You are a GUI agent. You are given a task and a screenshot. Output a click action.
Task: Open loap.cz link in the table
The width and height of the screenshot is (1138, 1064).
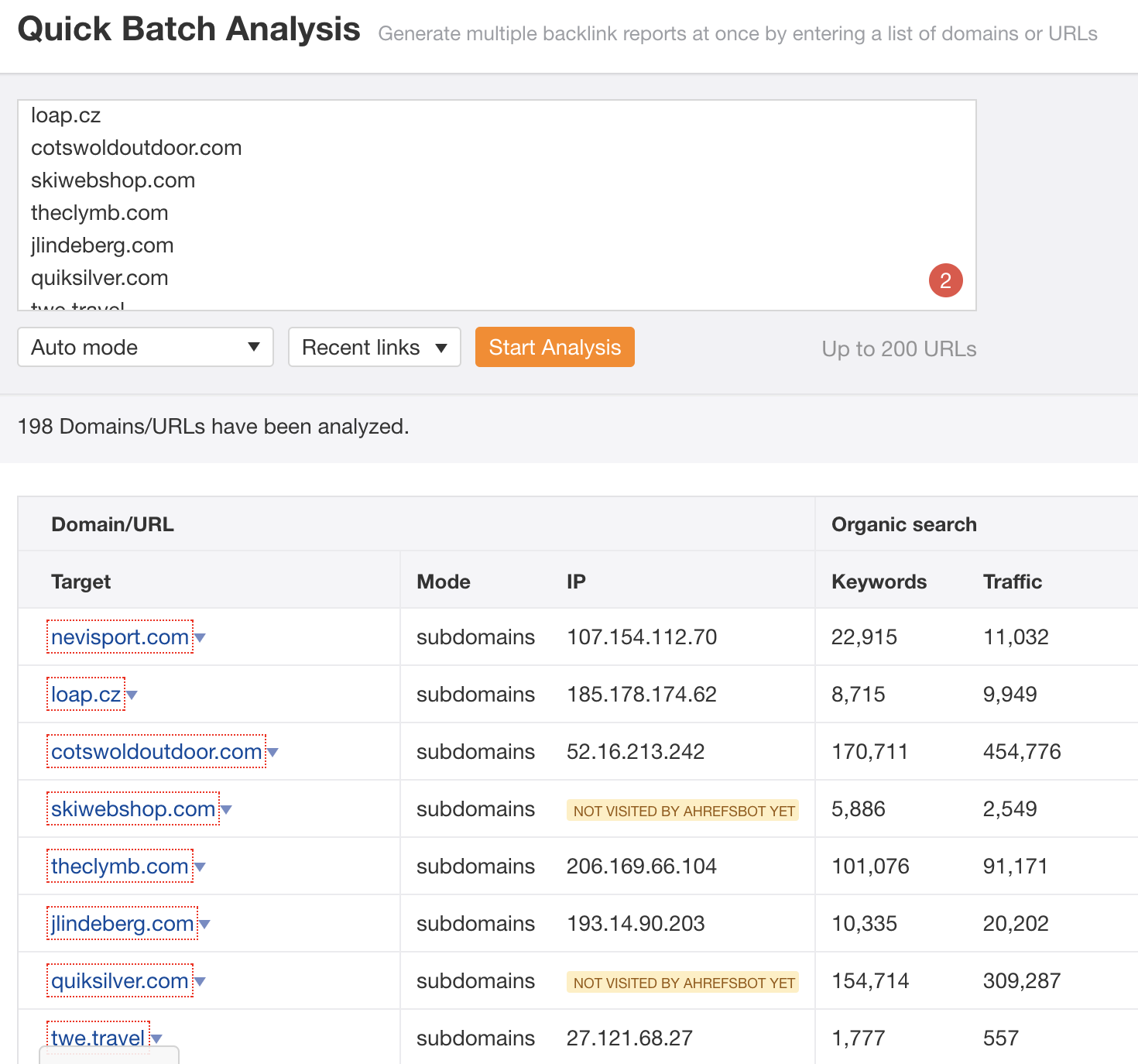[86, 694]
